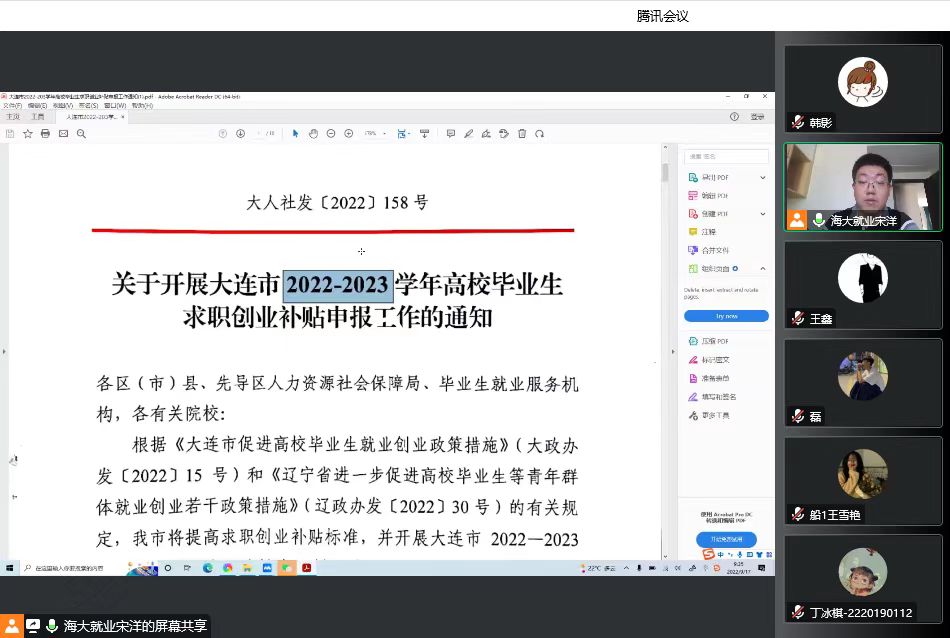Open the 更多工具 item
Screen dimensions: 950x638
pos(709,416)
